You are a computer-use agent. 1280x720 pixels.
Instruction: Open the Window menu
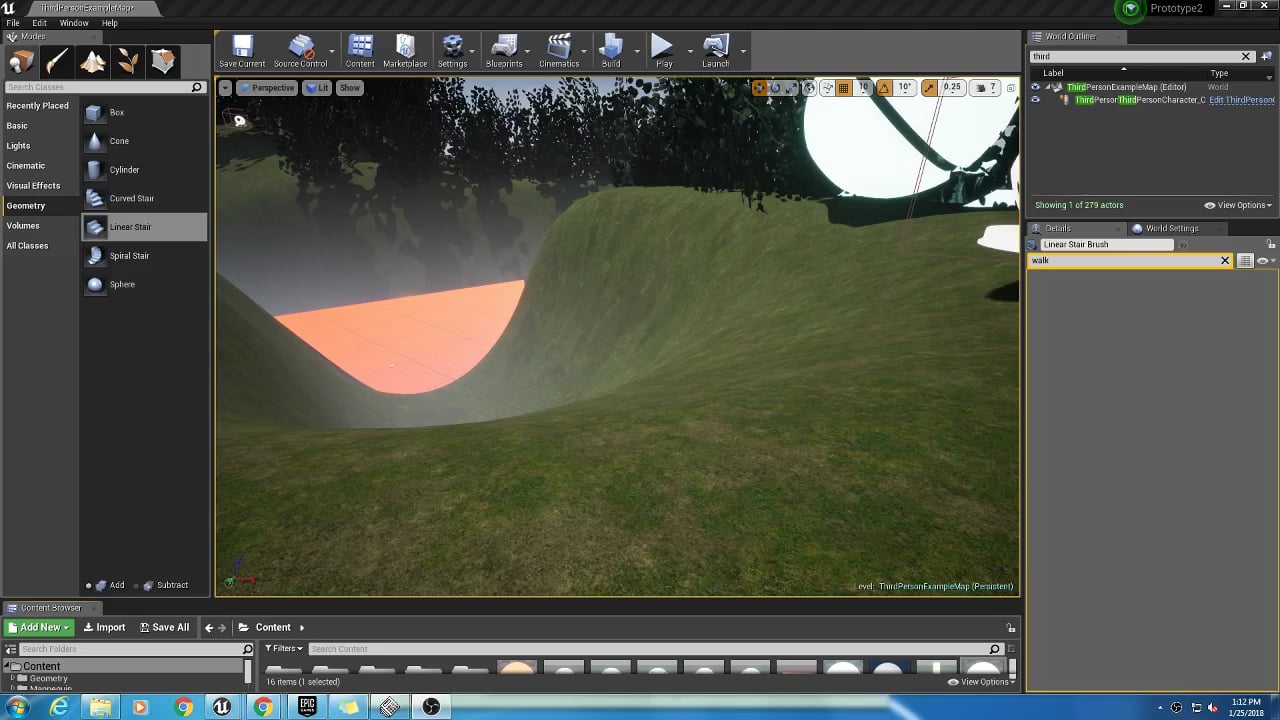pos(74,23)
